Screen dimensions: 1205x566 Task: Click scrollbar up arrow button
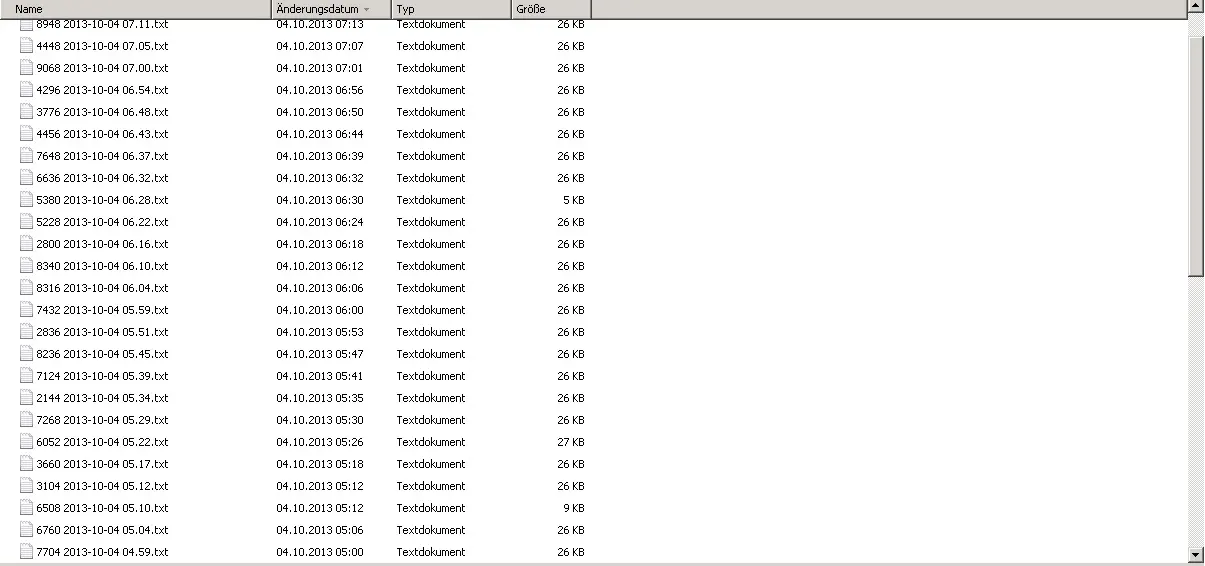[x=1196, y=7]
